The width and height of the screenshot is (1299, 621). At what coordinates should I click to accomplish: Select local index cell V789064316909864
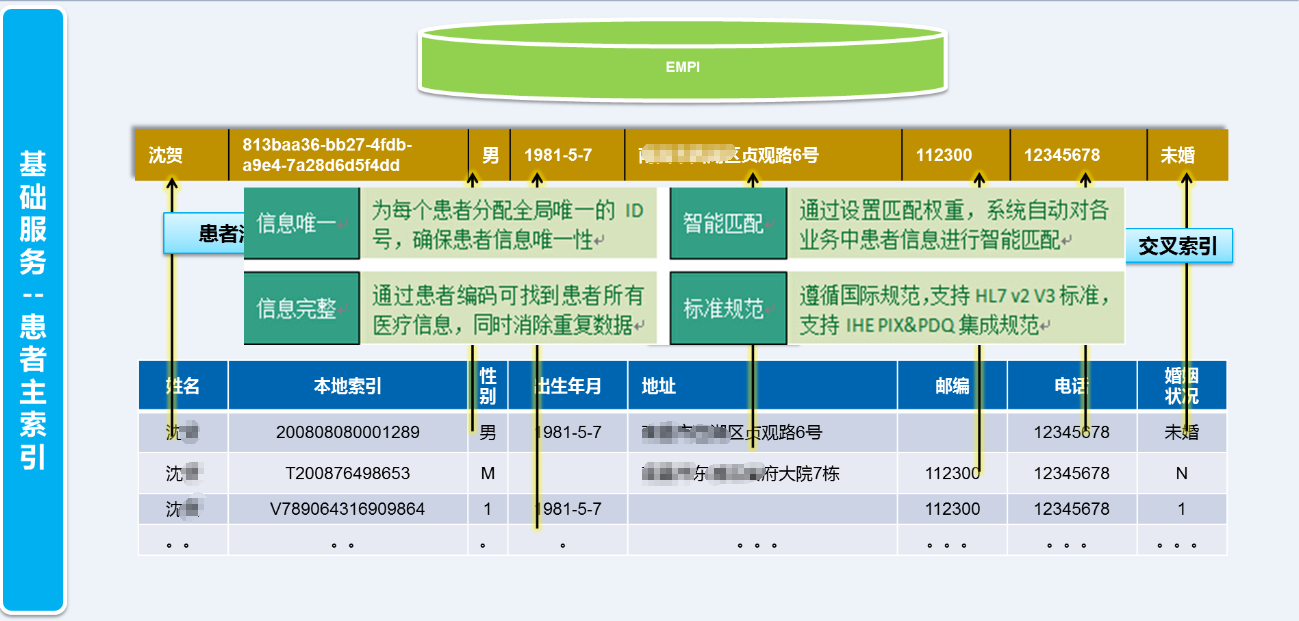pos(347,509)
